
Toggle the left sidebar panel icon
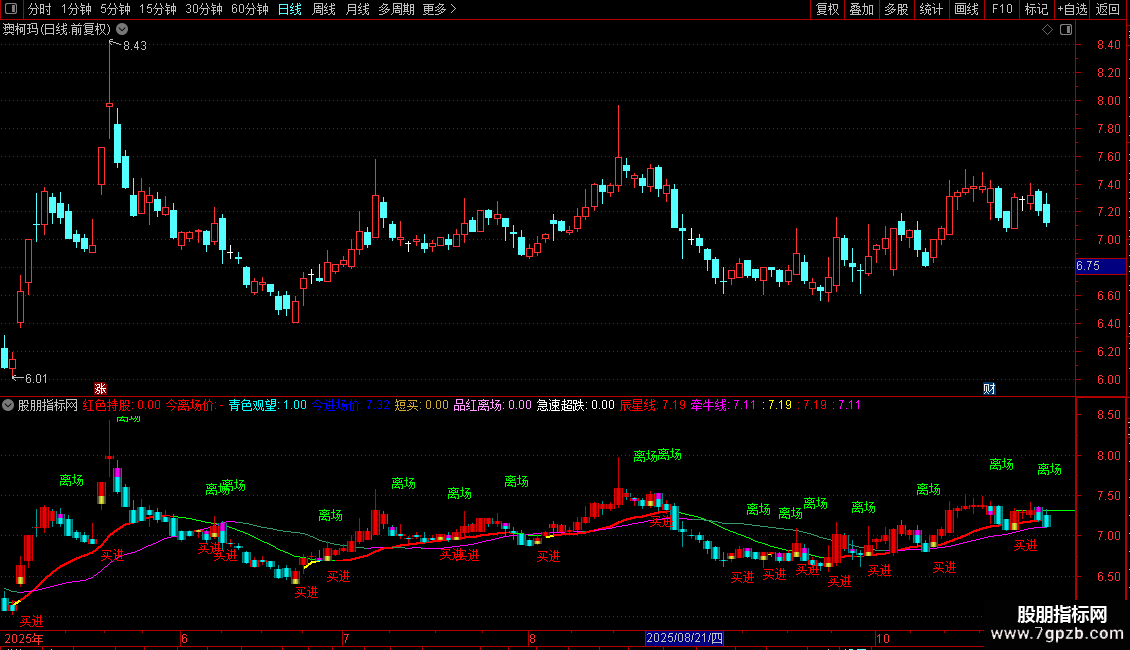click(x=11, y=9)
